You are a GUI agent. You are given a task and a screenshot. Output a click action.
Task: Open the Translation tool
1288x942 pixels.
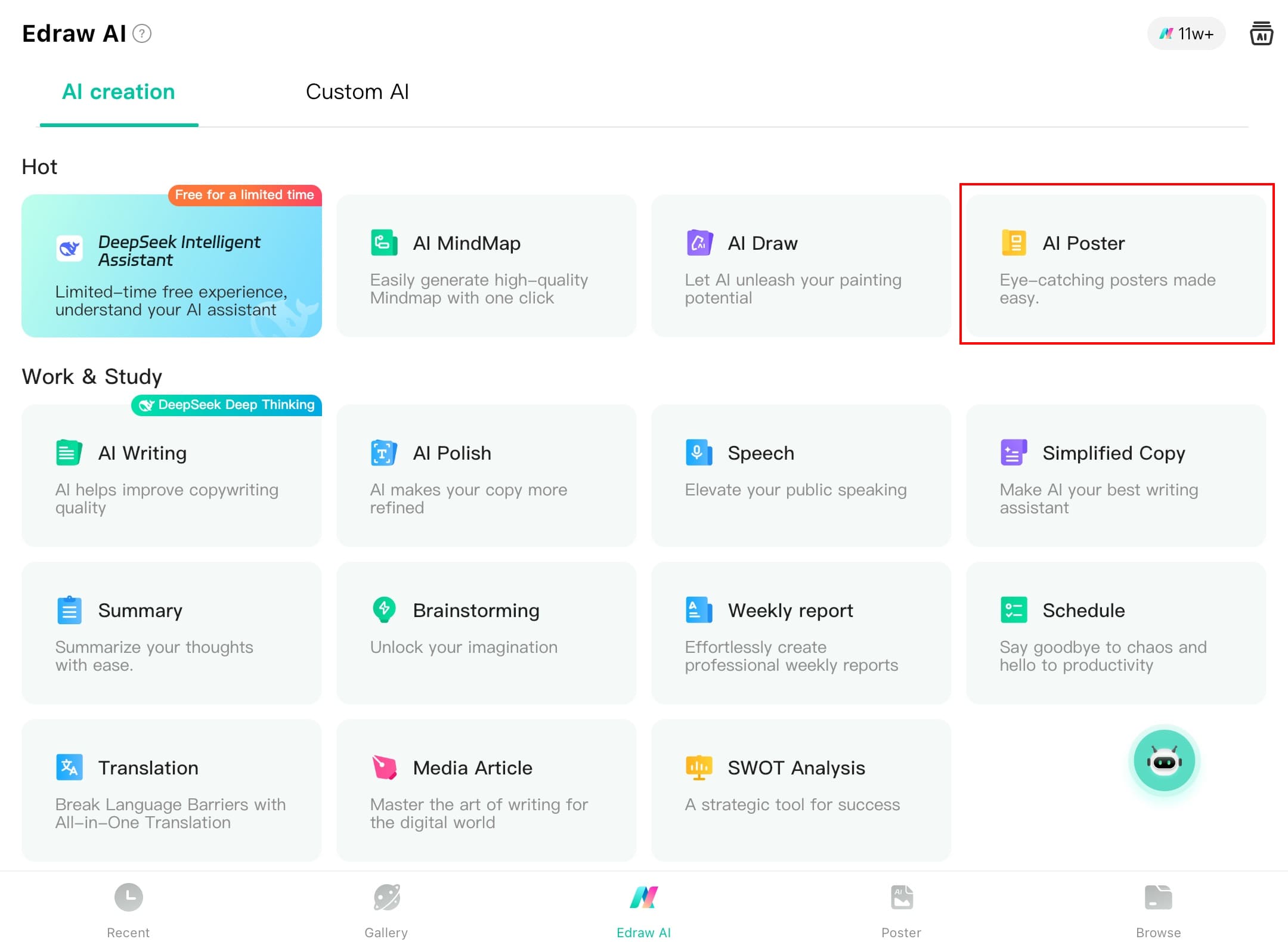(x=172, y=791)
